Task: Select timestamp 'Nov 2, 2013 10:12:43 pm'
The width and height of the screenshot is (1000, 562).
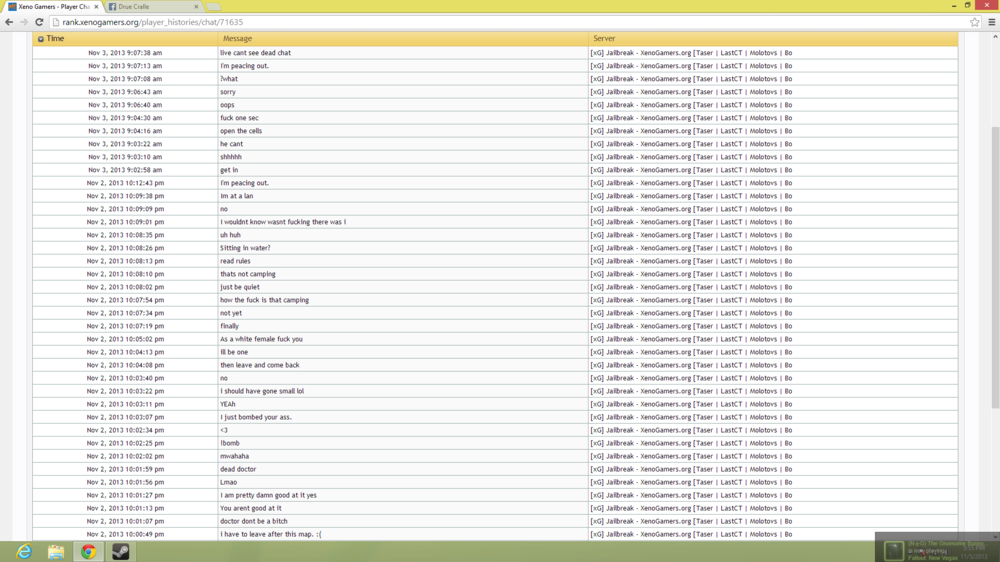Action: [x=125, y=183]
